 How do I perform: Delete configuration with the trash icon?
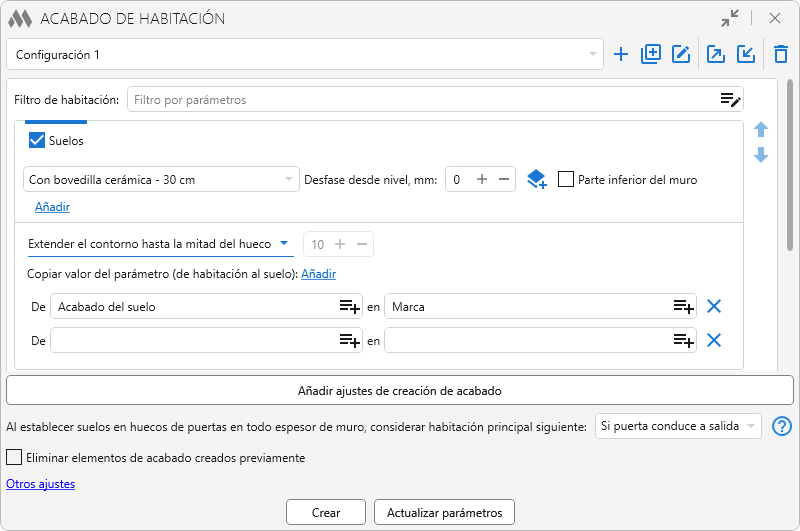pyautogui.click(x=781, y=55)
